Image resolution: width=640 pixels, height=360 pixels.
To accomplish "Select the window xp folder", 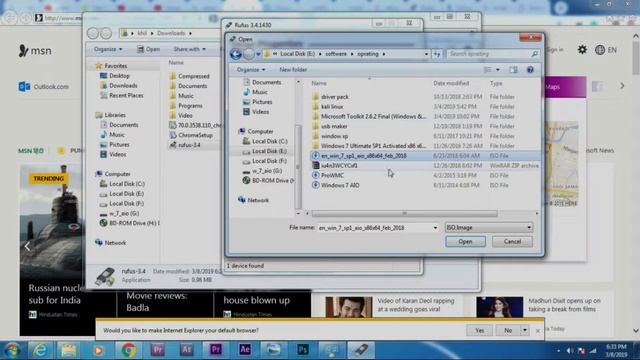I will 334,136.
